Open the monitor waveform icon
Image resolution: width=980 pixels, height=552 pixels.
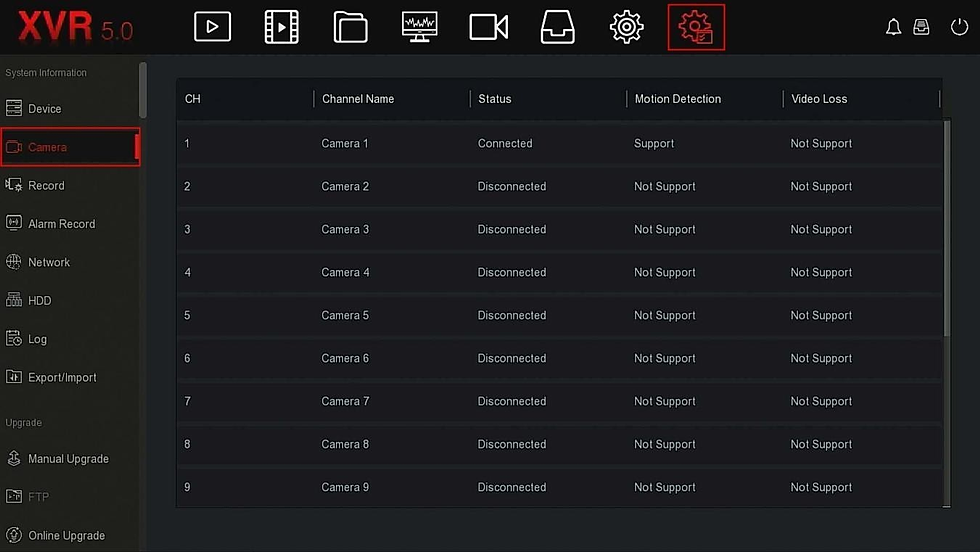click(419, 27)
